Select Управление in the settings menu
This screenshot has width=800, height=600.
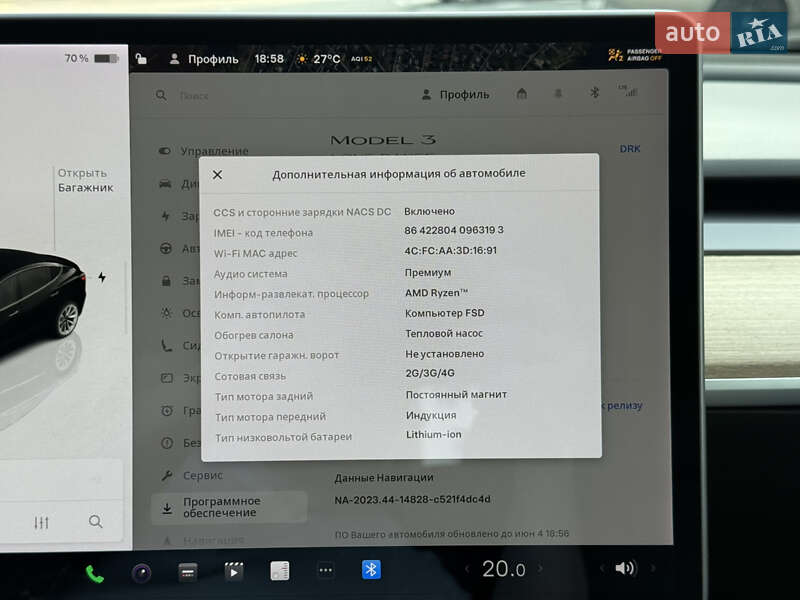click(214, 151)
